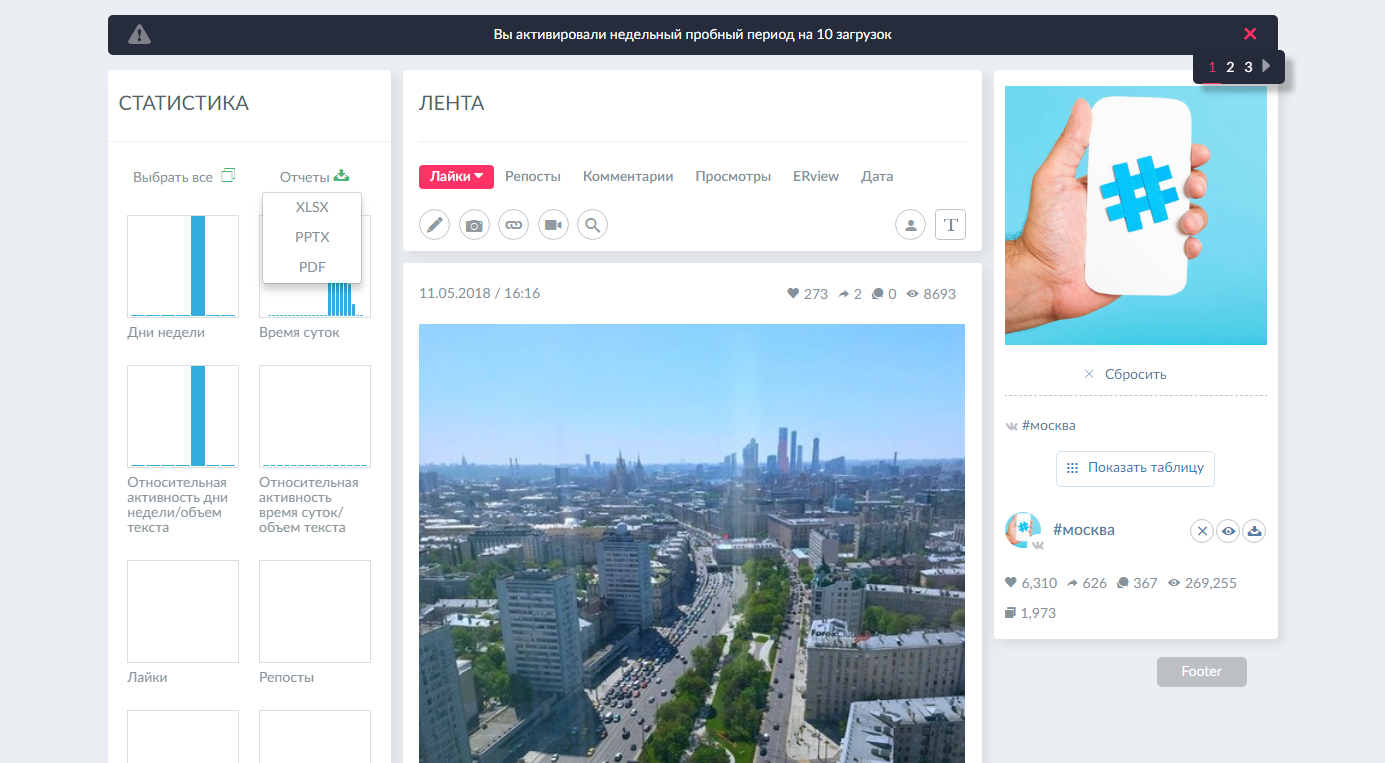Open the Отчеты reports download dropdown
The image size is (1385, 763).
coord(314,177)
